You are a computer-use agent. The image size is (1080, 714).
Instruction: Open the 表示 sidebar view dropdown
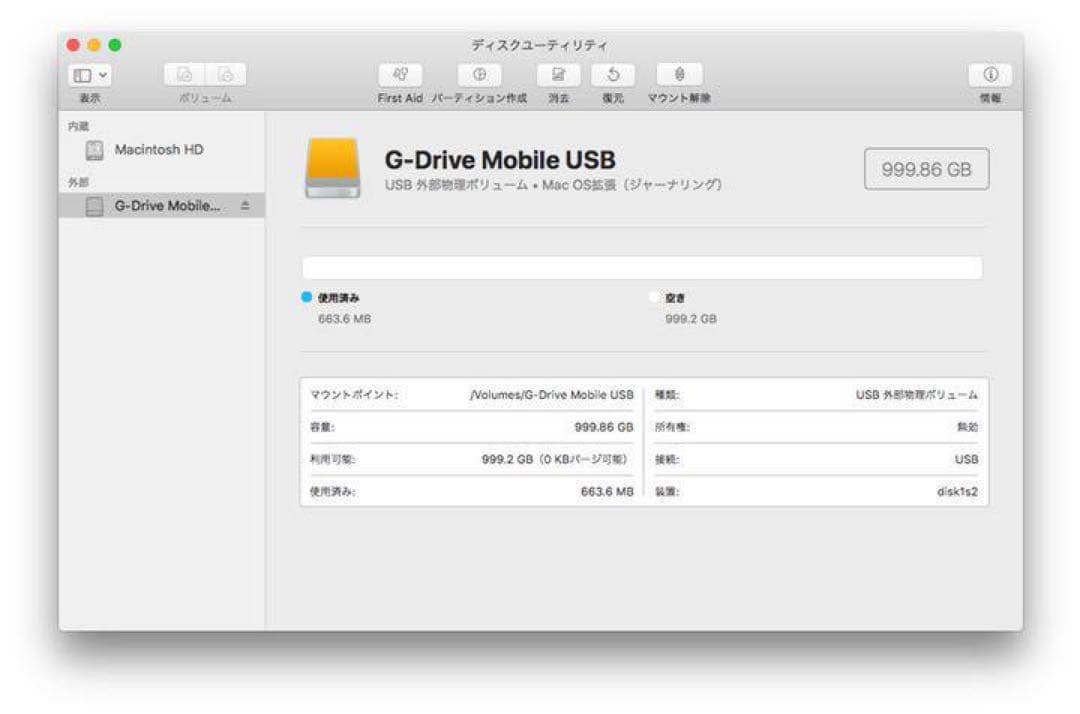point(90,75)
